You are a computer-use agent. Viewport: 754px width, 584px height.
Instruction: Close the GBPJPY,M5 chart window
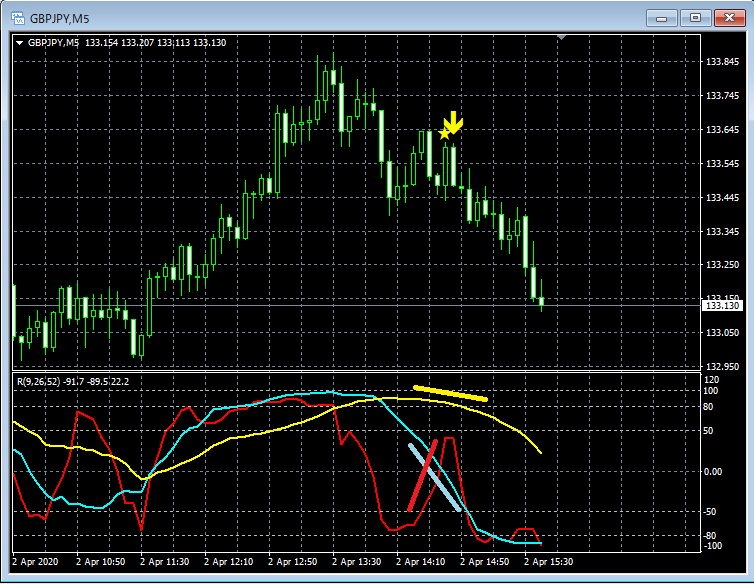click(x=729, y=18)
